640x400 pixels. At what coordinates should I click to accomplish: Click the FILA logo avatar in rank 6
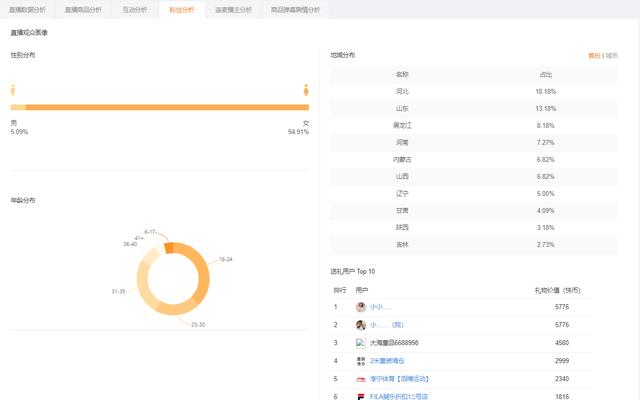tap(361, 396)
